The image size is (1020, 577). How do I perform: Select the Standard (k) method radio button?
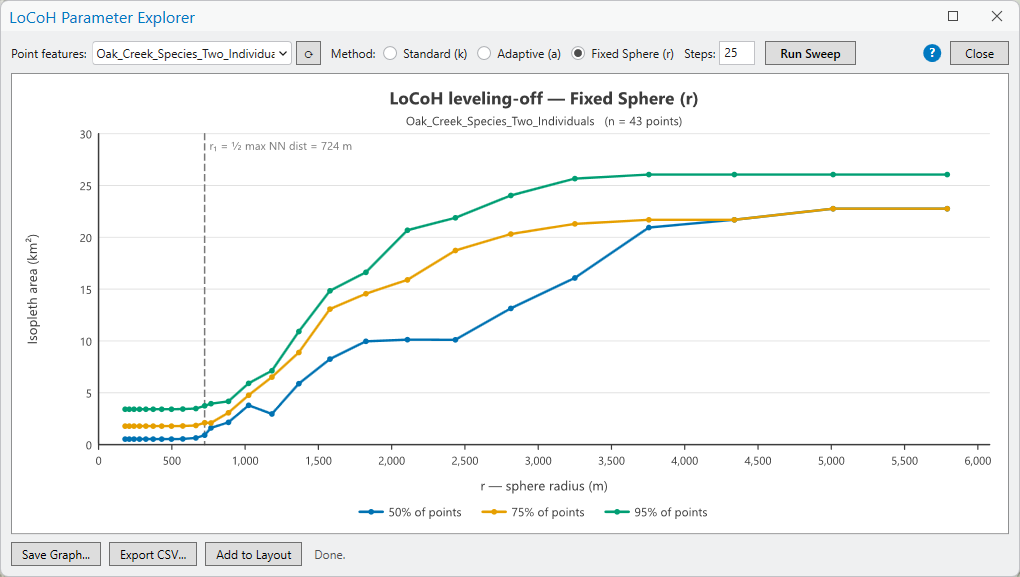(390, 53)
